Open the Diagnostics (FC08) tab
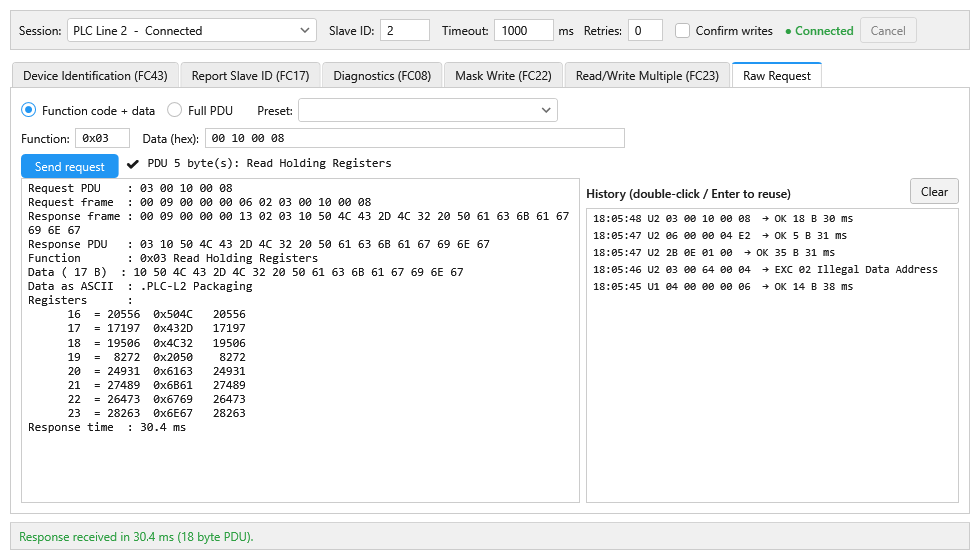The image size is (980, 560). (x=382, y=76)
